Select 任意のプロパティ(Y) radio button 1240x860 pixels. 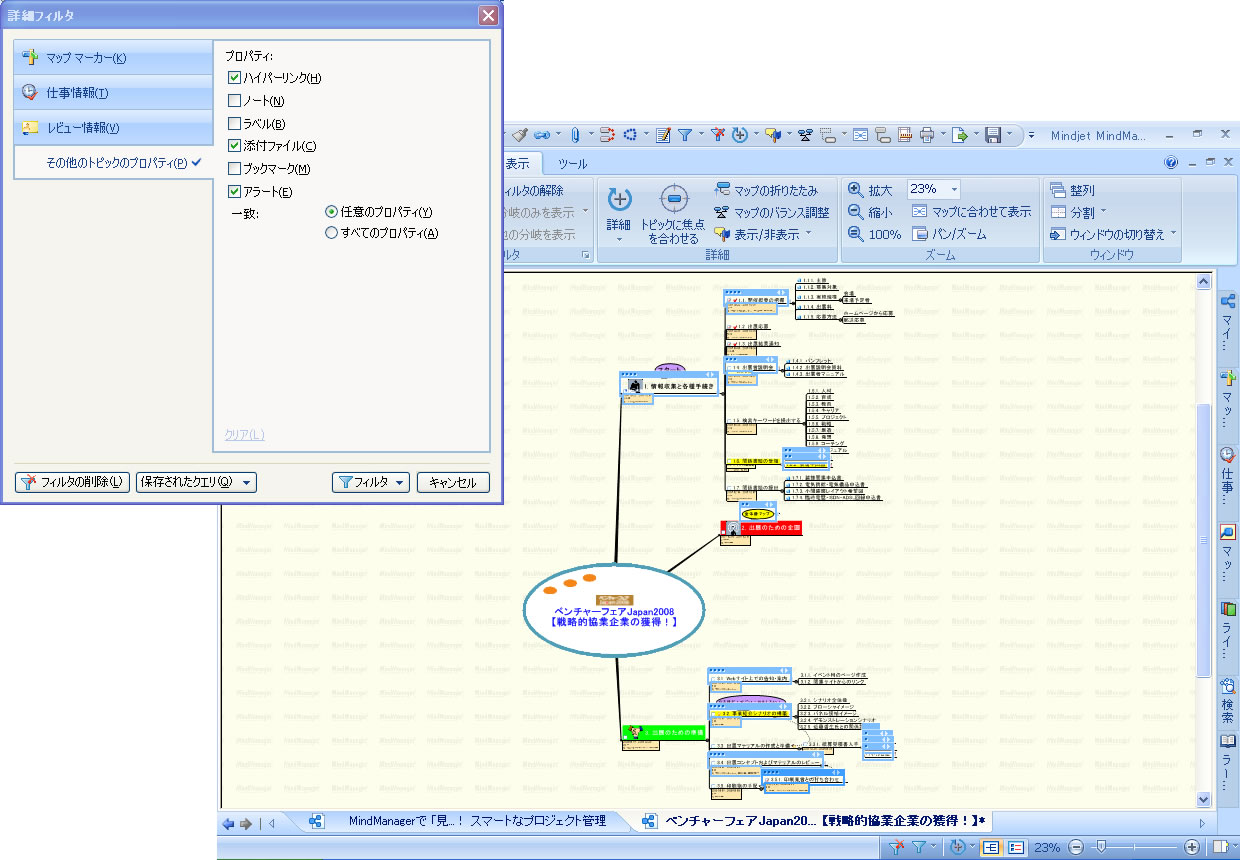click(x=331, y=212)
